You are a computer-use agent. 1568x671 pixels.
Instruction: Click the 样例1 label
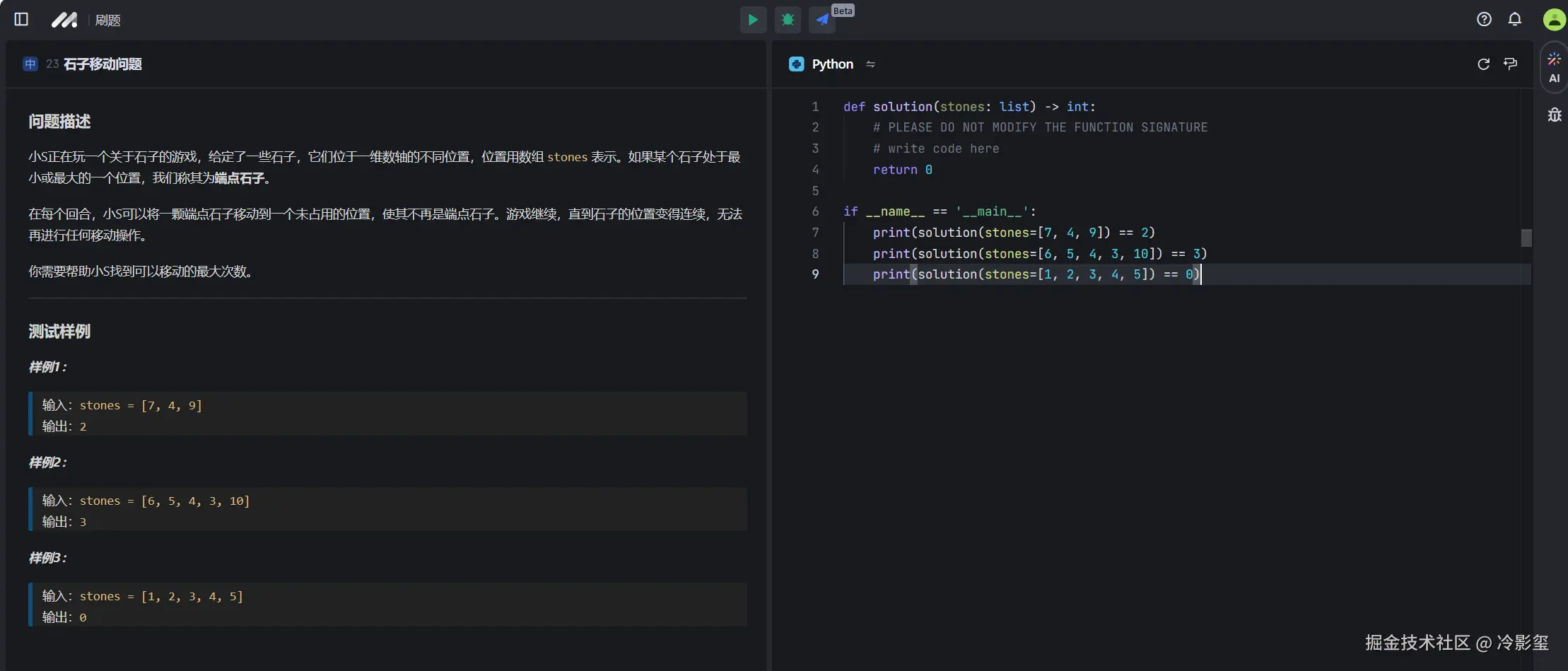coord(47,367)
